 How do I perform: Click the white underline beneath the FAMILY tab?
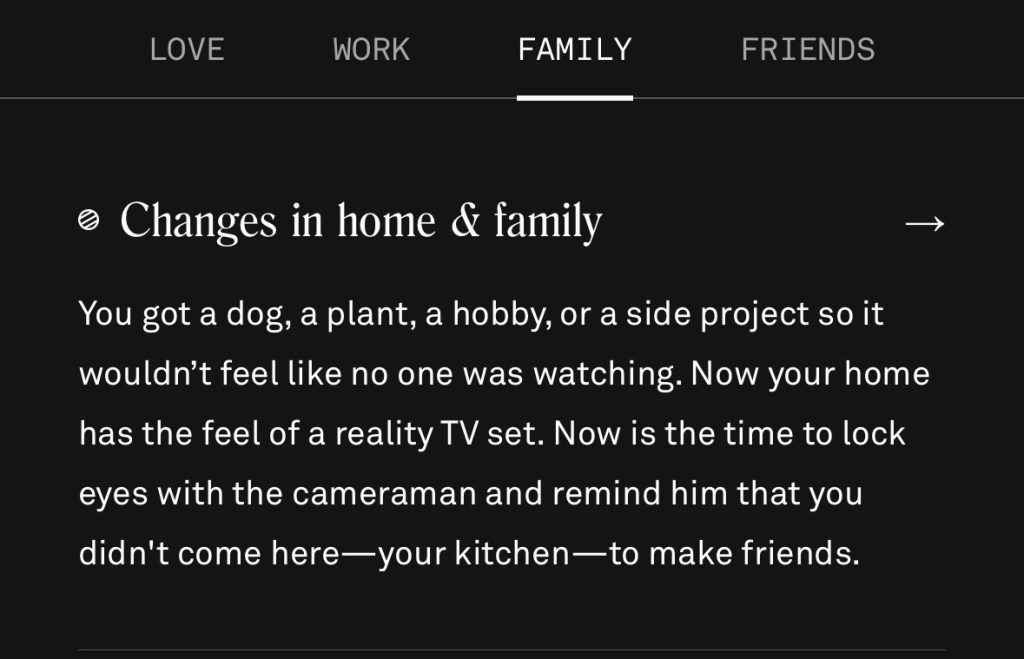point(574,98)
